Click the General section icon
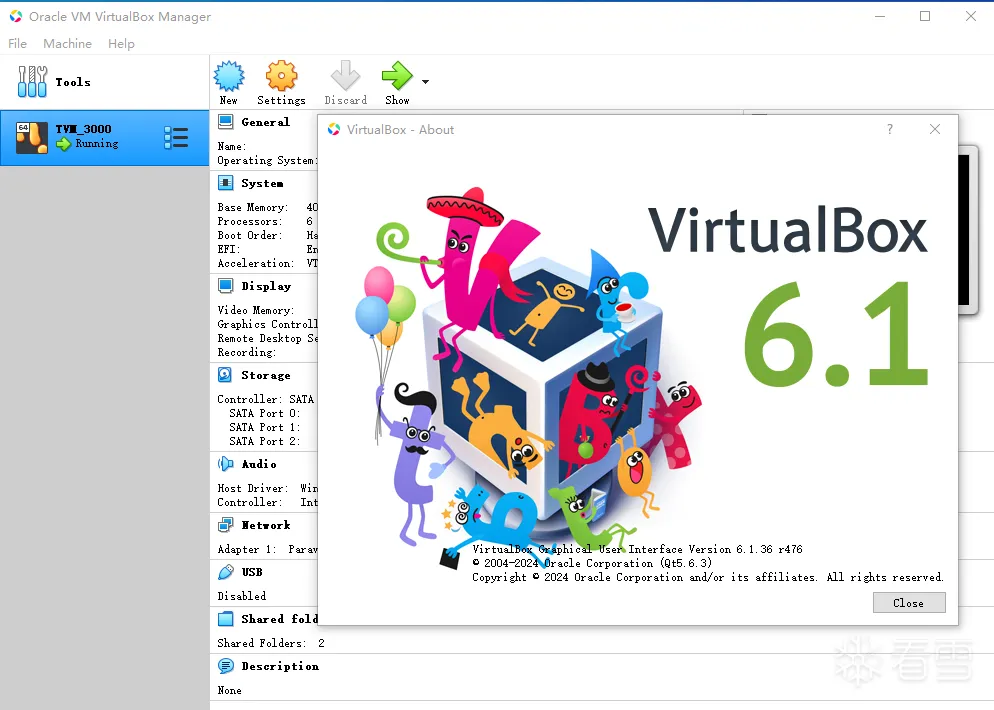The width and height of the screenshot is (994, 710). point(225,122)
